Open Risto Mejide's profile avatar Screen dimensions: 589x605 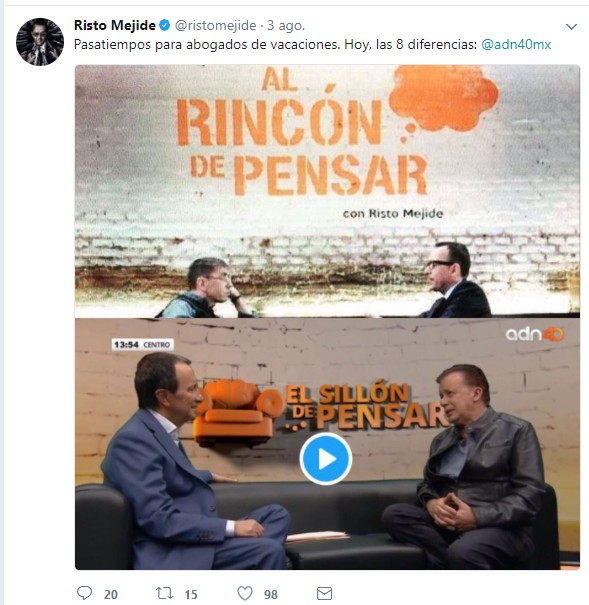[40, 42]
